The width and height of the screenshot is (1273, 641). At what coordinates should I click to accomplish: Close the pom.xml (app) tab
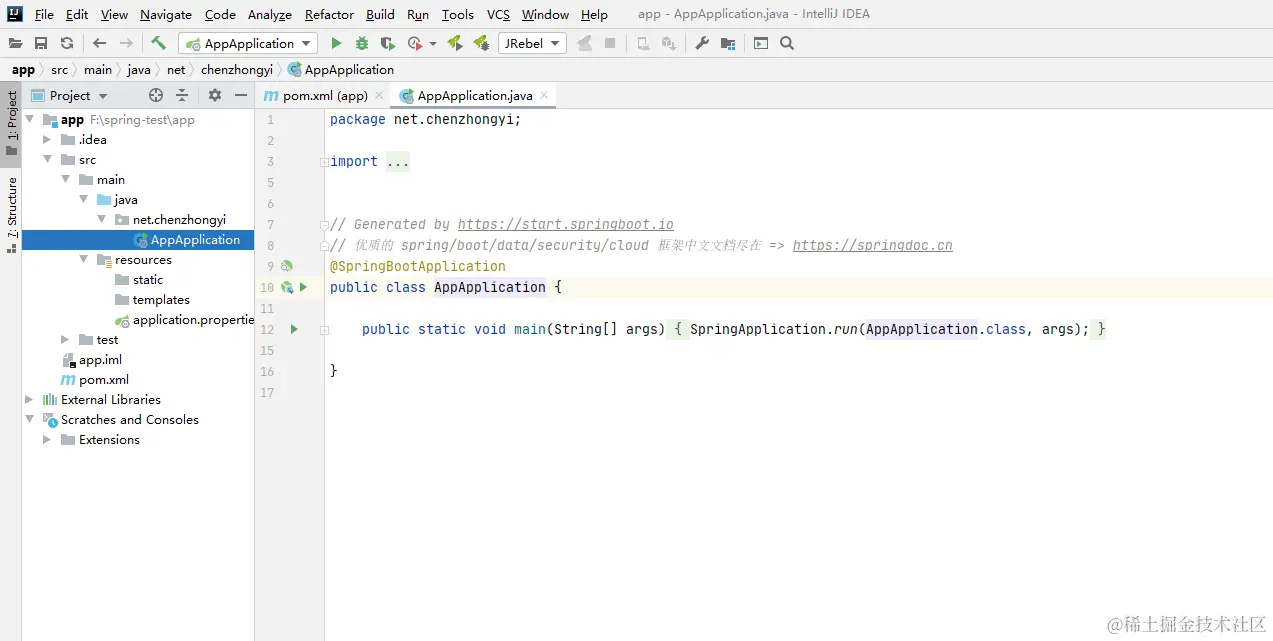(379, 96)
